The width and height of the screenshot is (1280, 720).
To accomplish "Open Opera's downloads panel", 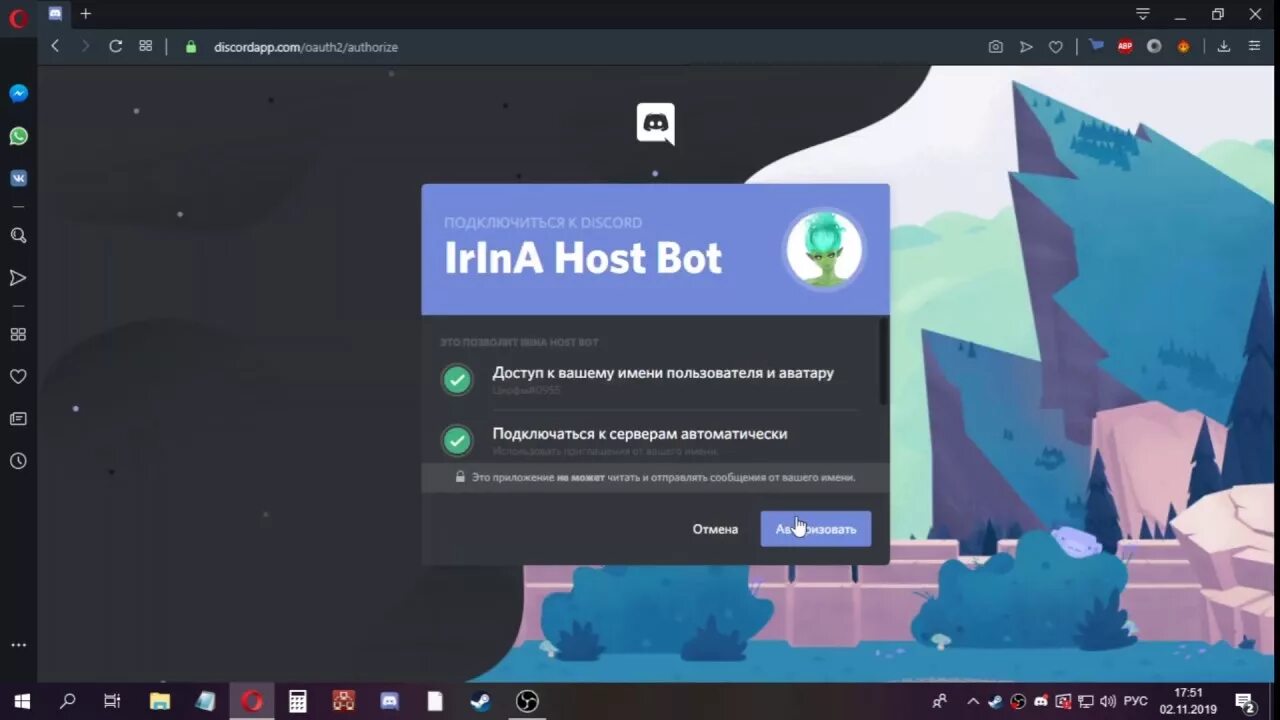I will tap(1223, 46).
